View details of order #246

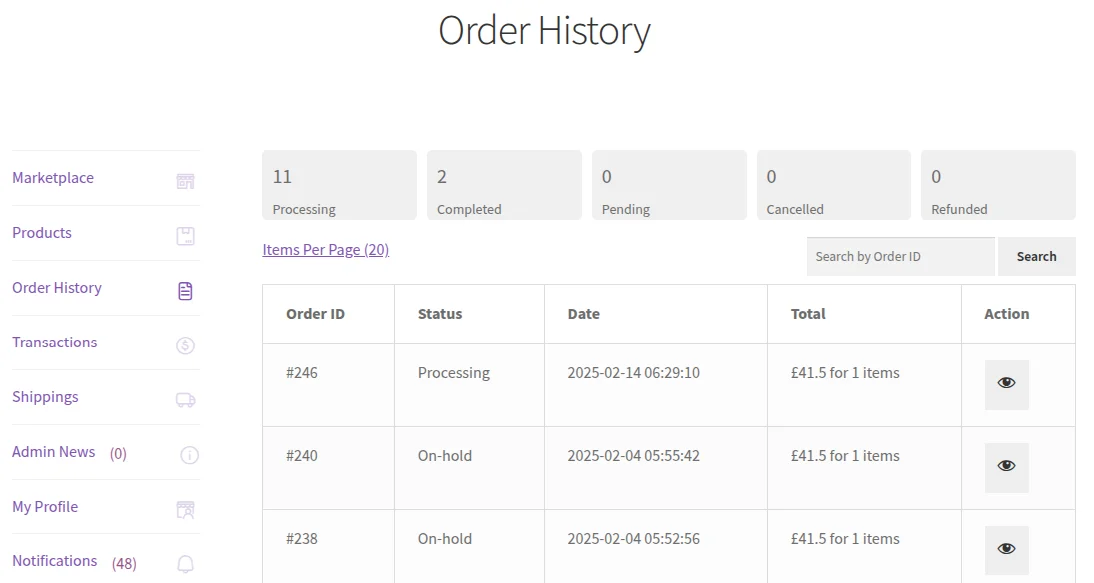pos(1005,384)
